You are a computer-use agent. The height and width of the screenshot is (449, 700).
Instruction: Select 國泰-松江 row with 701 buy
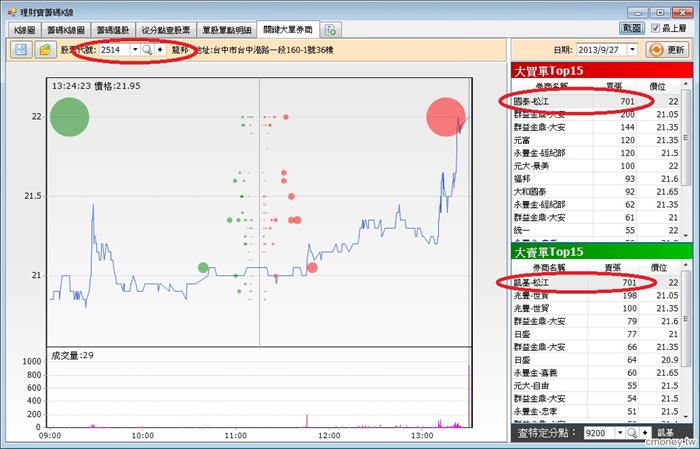click(596, 101)
